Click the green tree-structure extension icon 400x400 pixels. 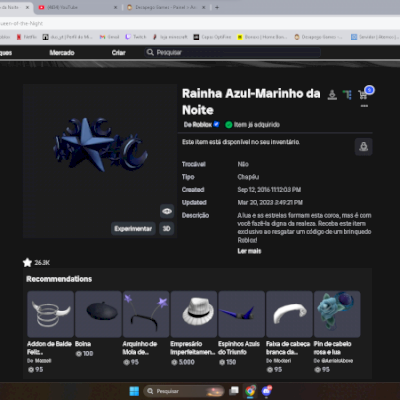pos(347,95)
